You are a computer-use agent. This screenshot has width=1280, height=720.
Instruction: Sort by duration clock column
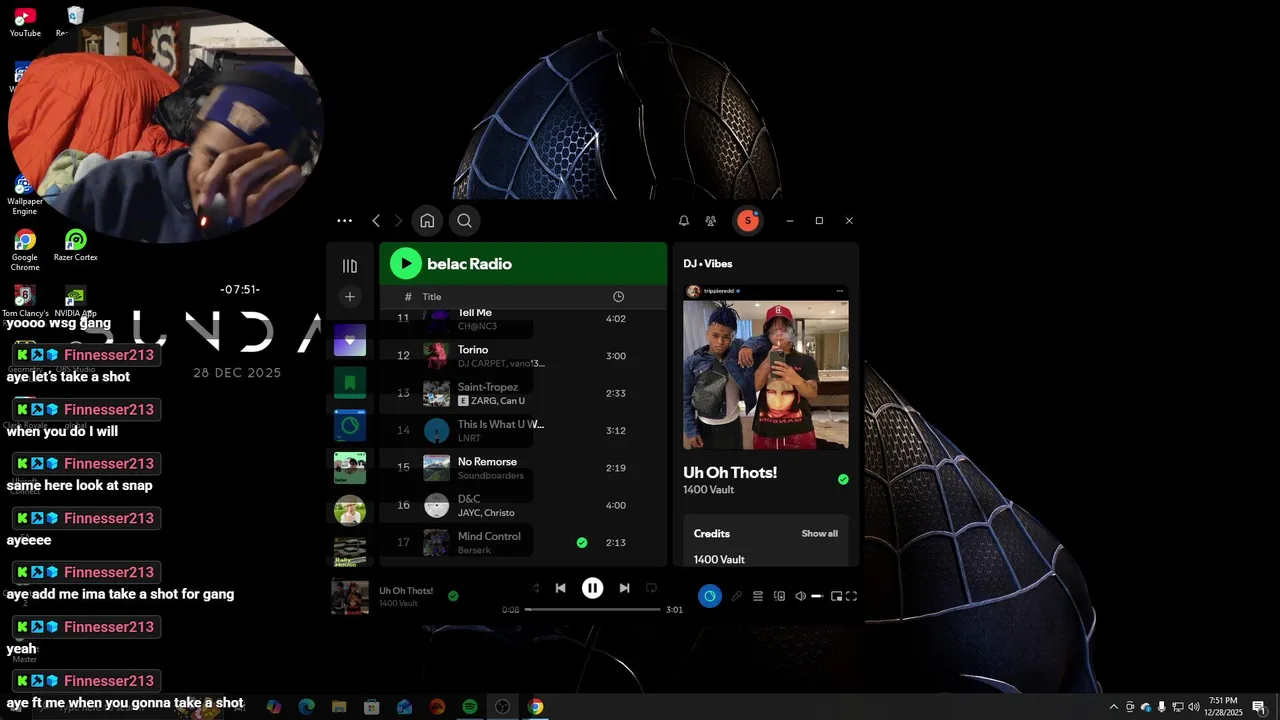618,297
